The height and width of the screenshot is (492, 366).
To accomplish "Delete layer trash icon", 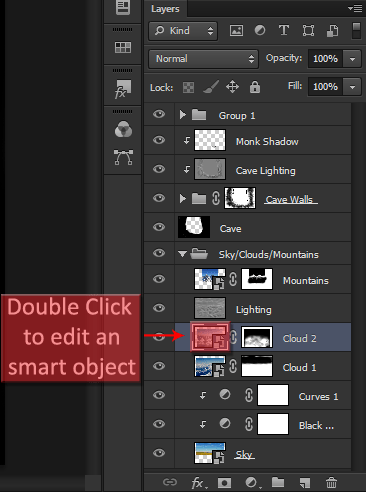I will [331, 482].
